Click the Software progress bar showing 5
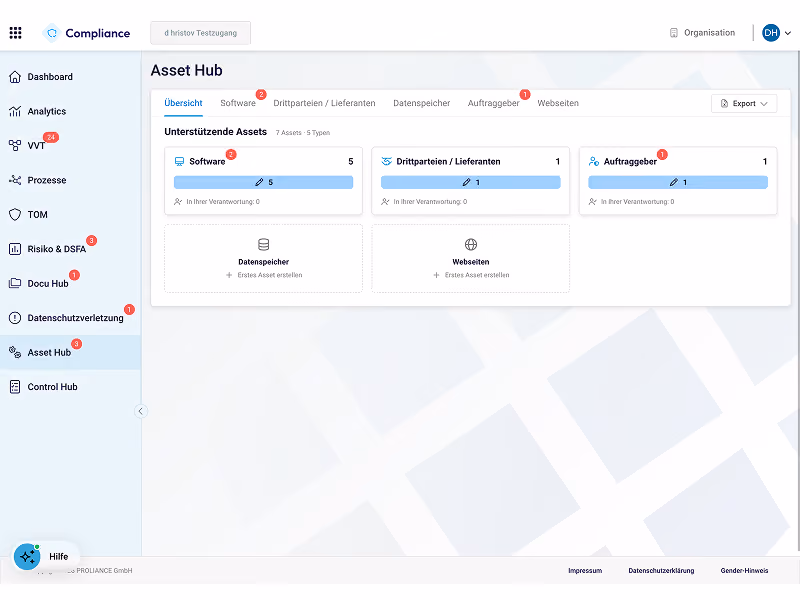The image size is (800, 600). [263, 183]
